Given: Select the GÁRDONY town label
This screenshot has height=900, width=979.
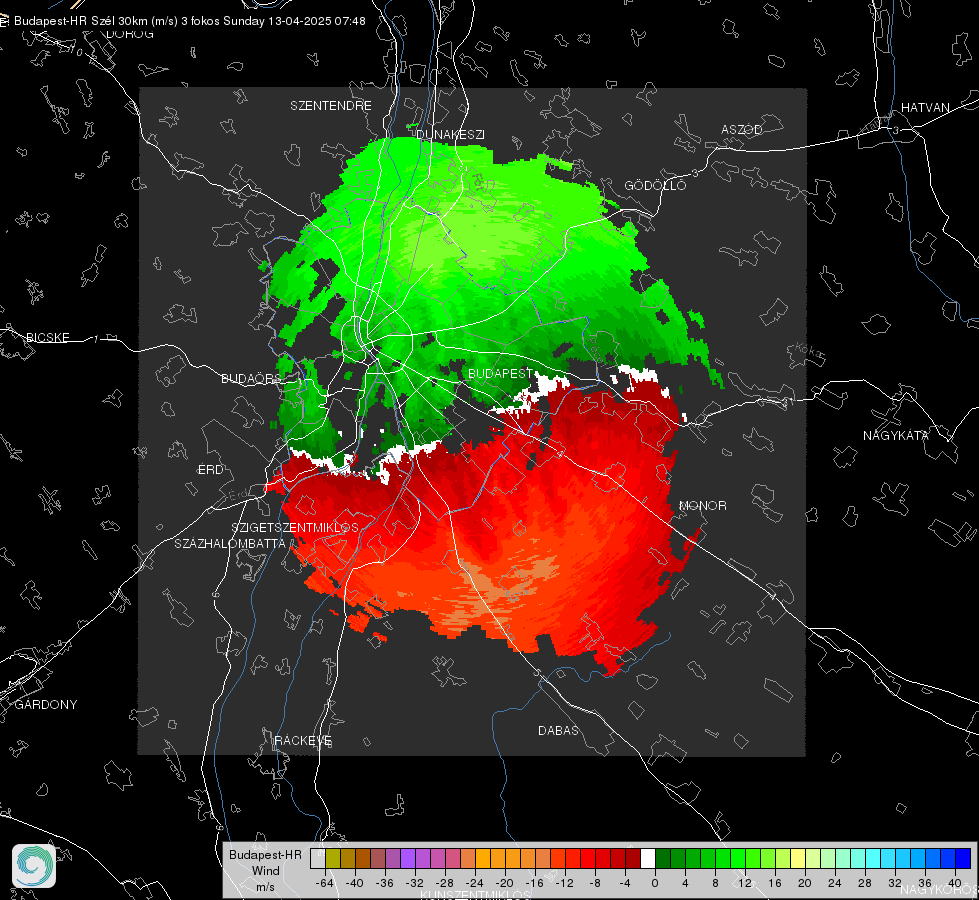Looking at the screenshot, I should (x=46, y=705).
